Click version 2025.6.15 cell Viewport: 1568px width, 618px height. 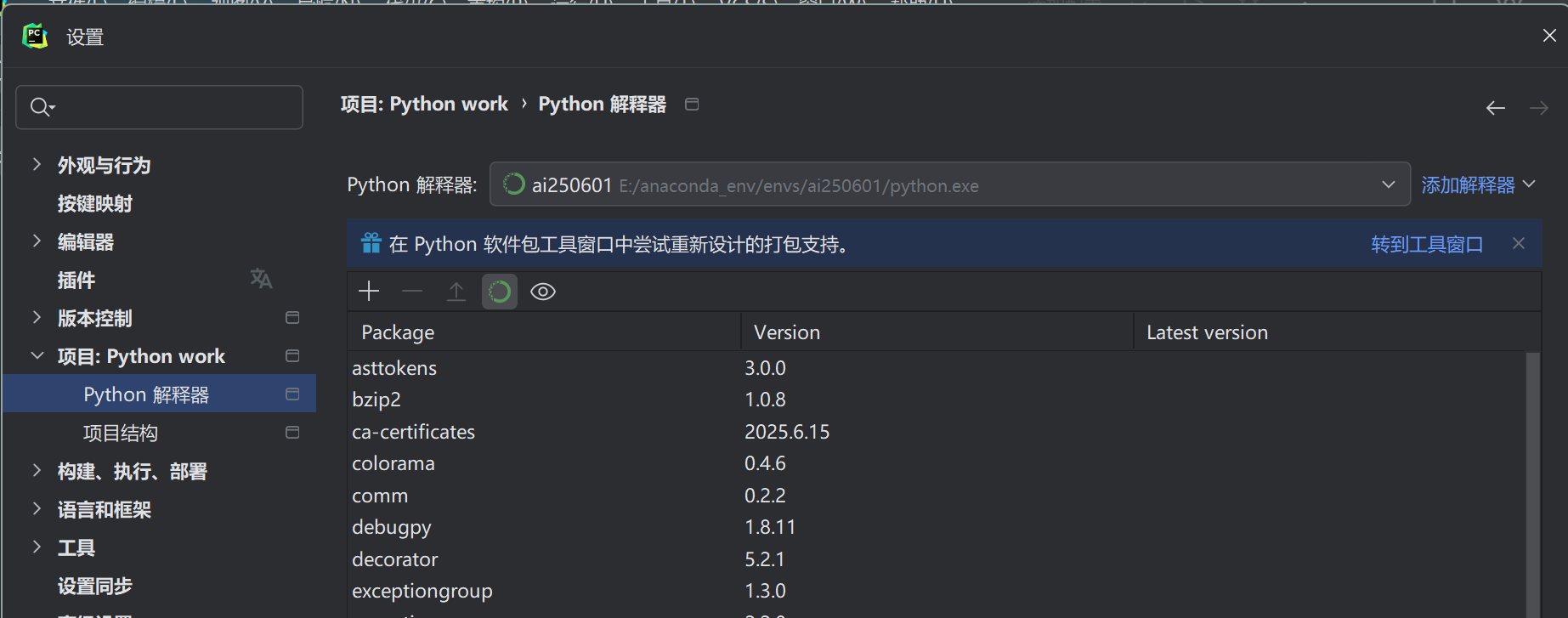787,432
